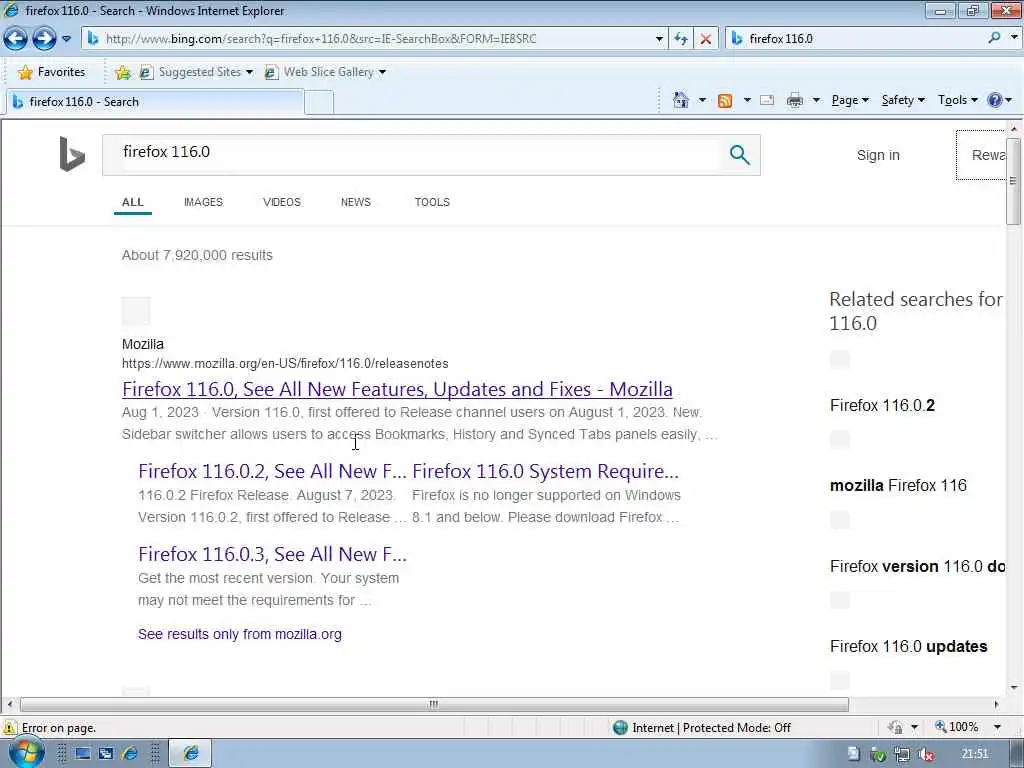The image size is (1024, 768).
Task: Open the 'Firefox 116.0.3, See All New F...' link
Action: point(272,554)
